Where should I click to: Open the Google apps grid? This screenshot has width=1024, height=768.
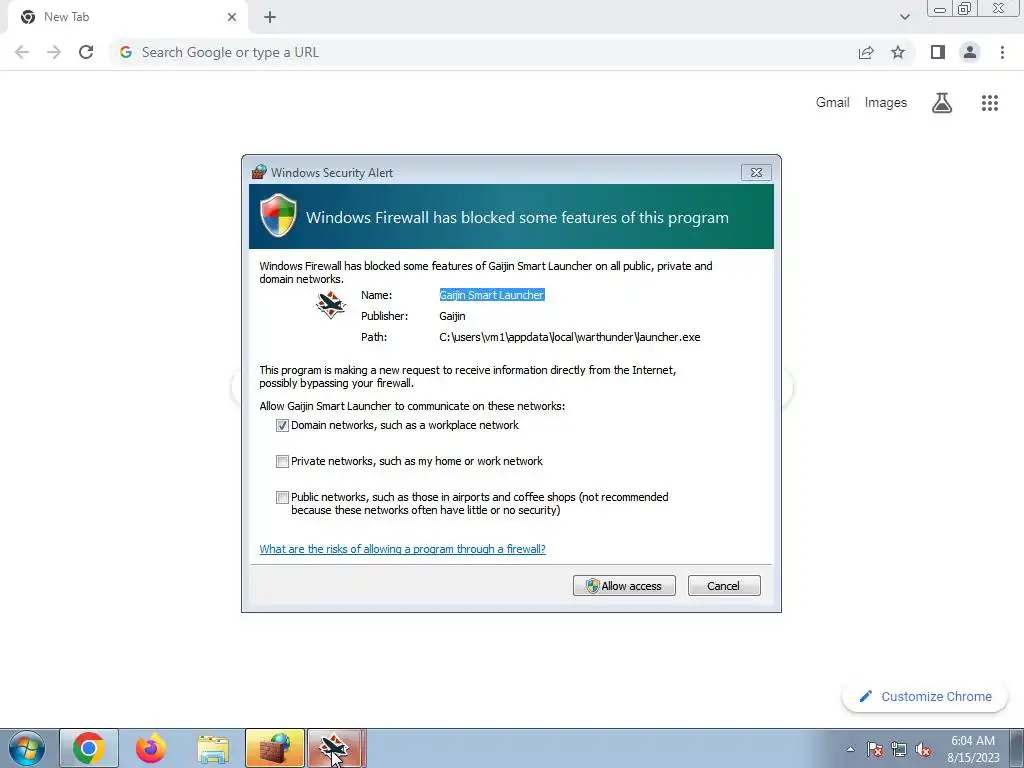coord(989,103)
